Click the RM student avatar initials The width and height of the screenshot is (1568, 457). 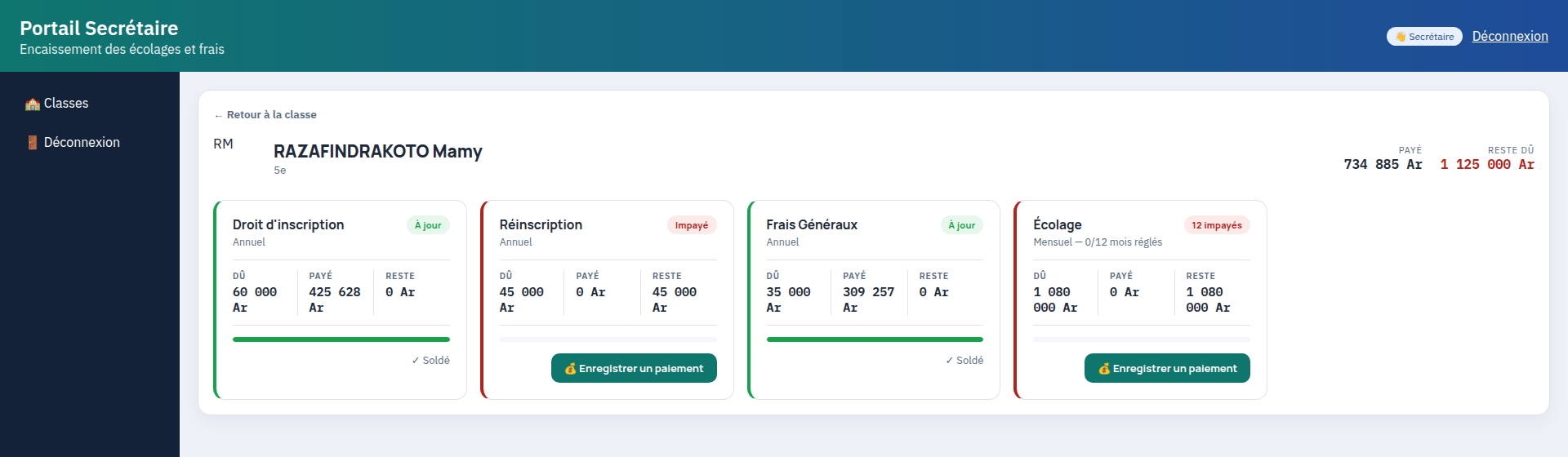coord(223,144)
